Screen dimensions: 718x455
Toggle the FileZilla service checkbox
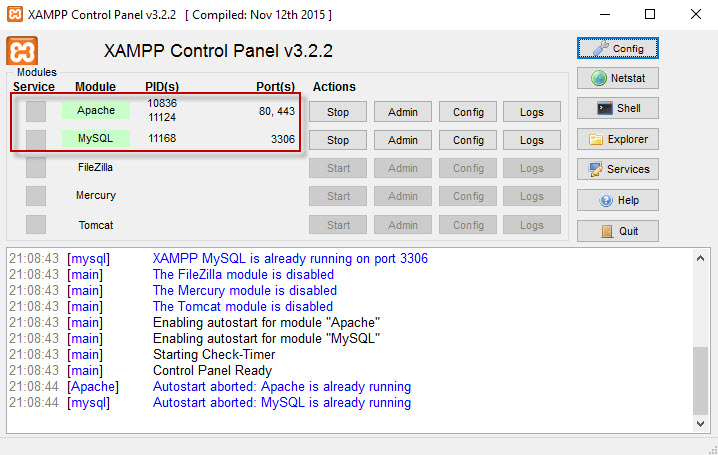tap(36, 168)
